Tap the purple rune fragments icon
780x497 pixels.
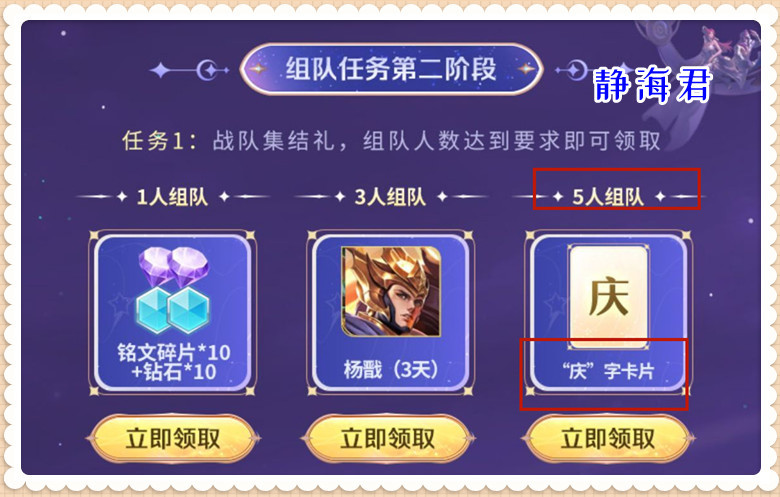[x=174, y=266]
